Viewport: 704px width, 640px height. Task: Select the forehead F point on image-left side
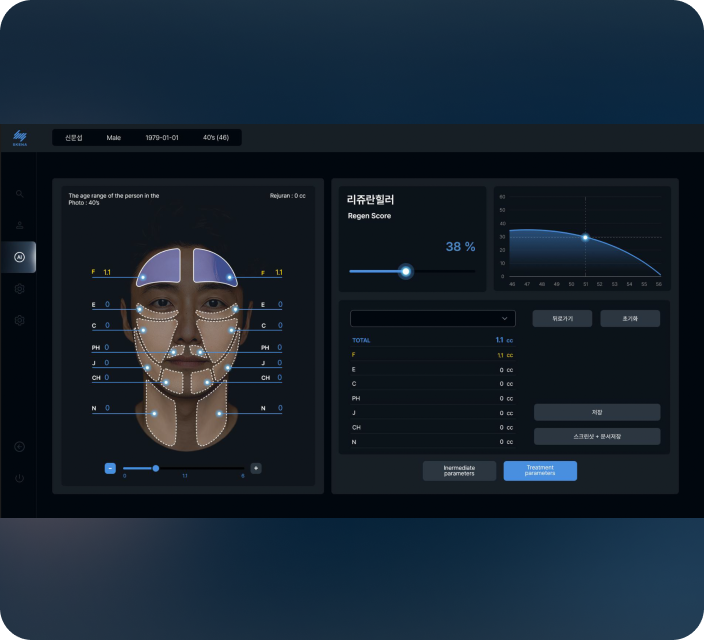click(x=143, y=278)
